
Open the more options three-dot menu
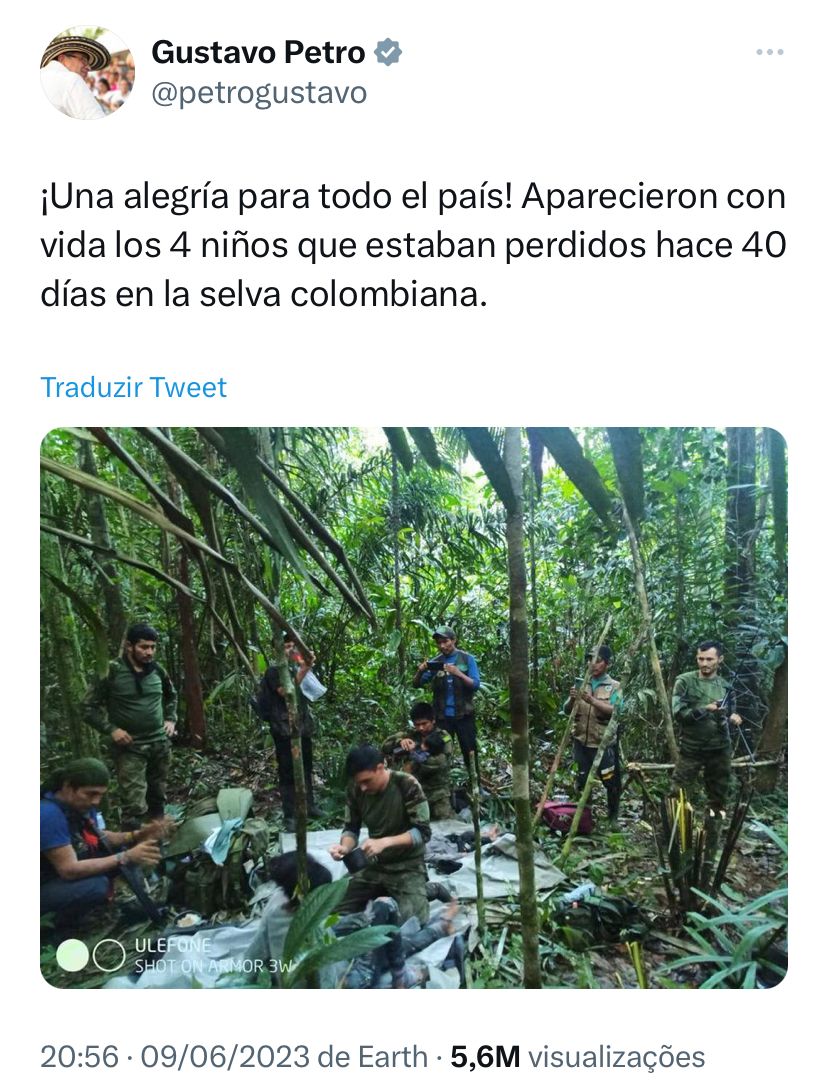pos(770,52)
